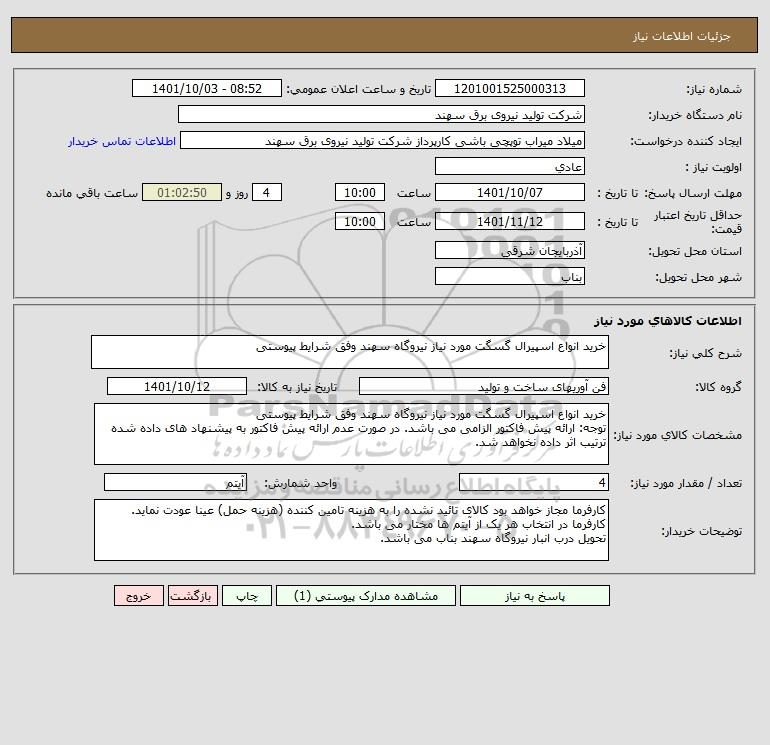This screenshot has width=770, height=745.
Task: Click unit of measure field آیتم
Action: coord(175,482)
